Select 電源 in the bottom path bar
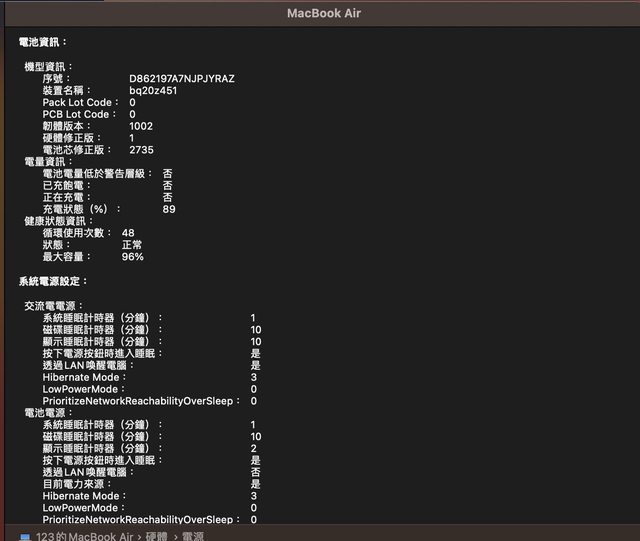Viewport: 640px width, 541px height. 193,536
